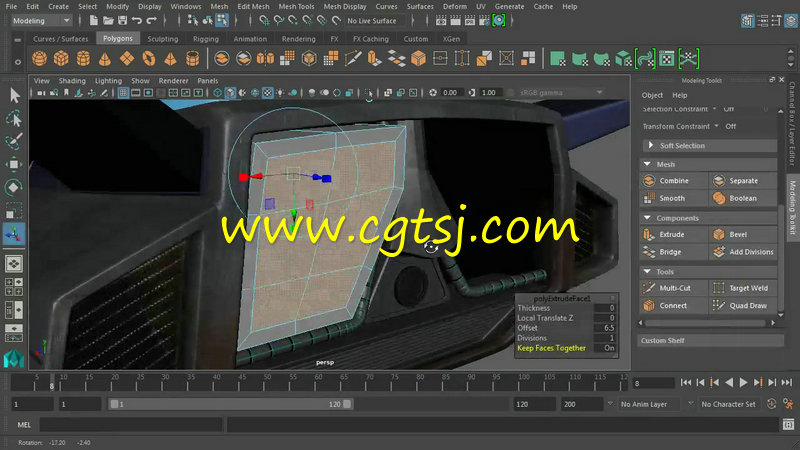Create a polygon cone from shelf
The image size is (800, 450).
[x=105, y=59]
